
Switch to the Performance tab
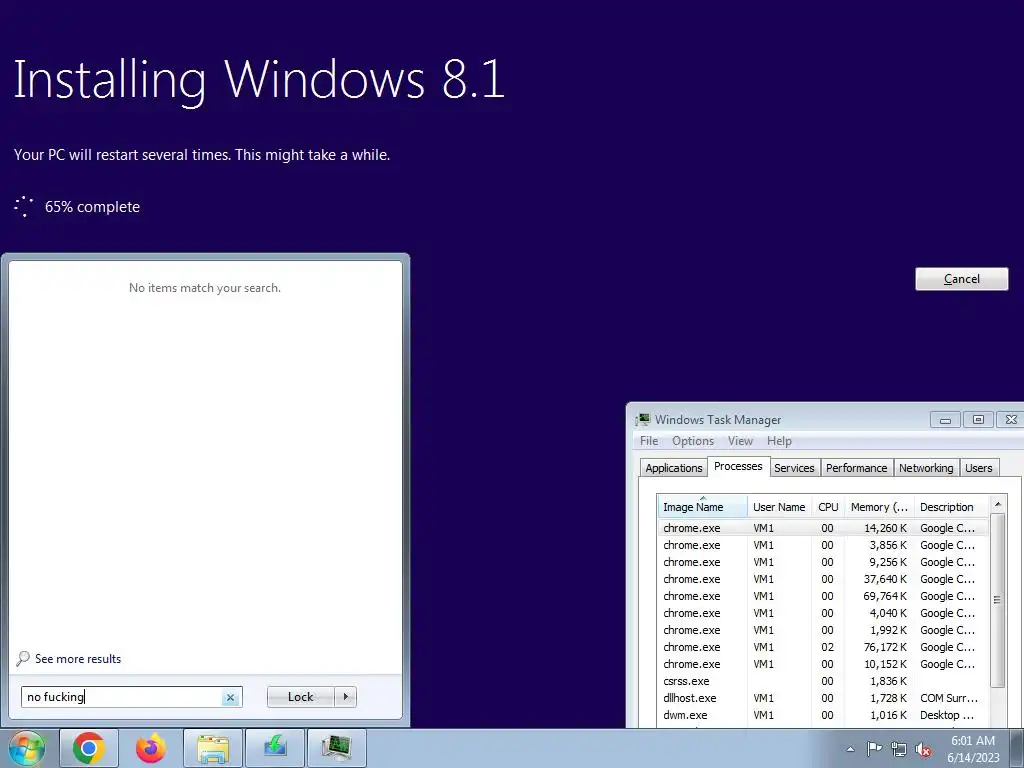[x=856, y=468]
